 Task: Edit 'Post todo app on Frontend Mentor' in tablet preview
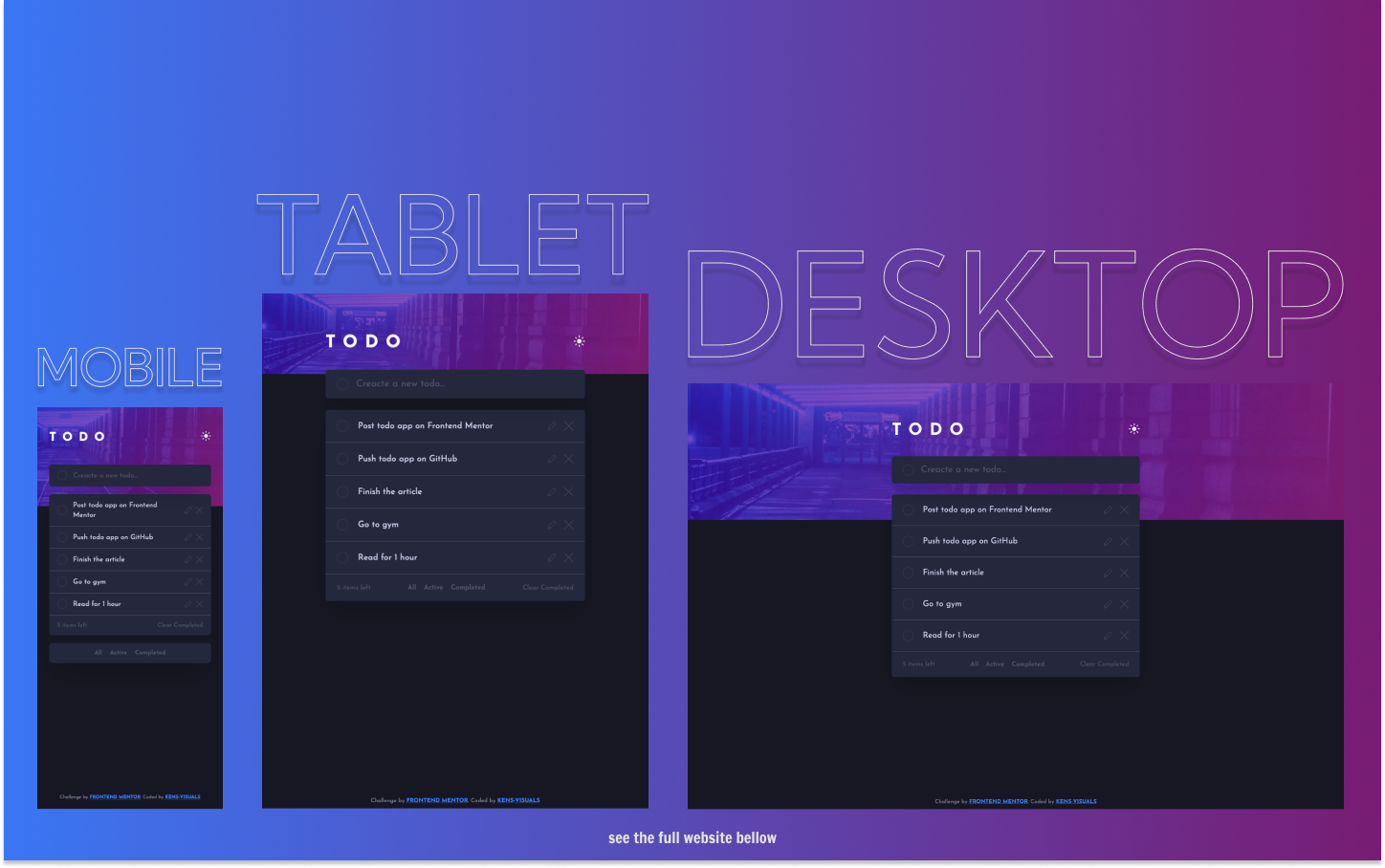tap(552, 426)
